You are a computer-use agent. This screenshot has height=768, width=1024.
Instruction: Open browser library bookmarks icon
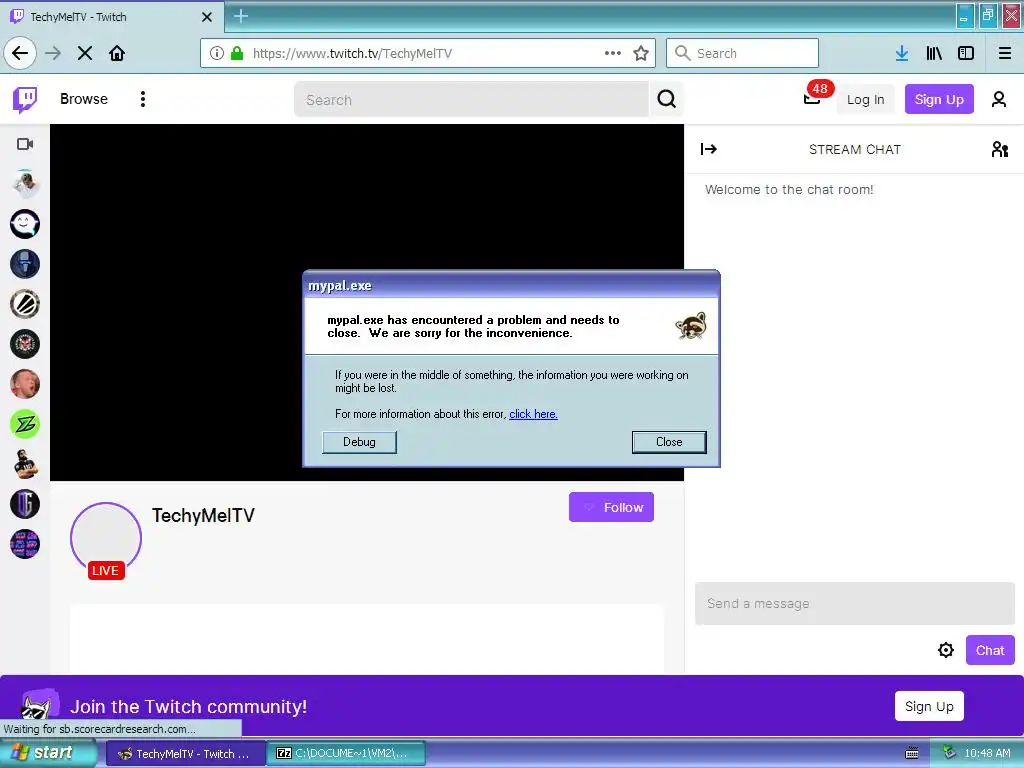point(934,54)
